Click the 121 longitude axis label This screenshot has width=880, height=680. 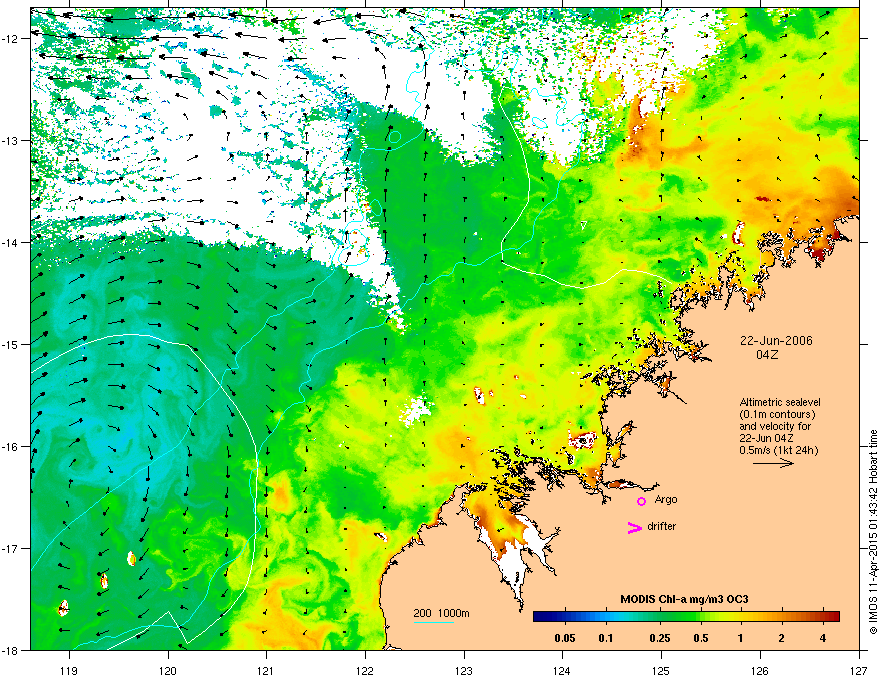[266, 670]
